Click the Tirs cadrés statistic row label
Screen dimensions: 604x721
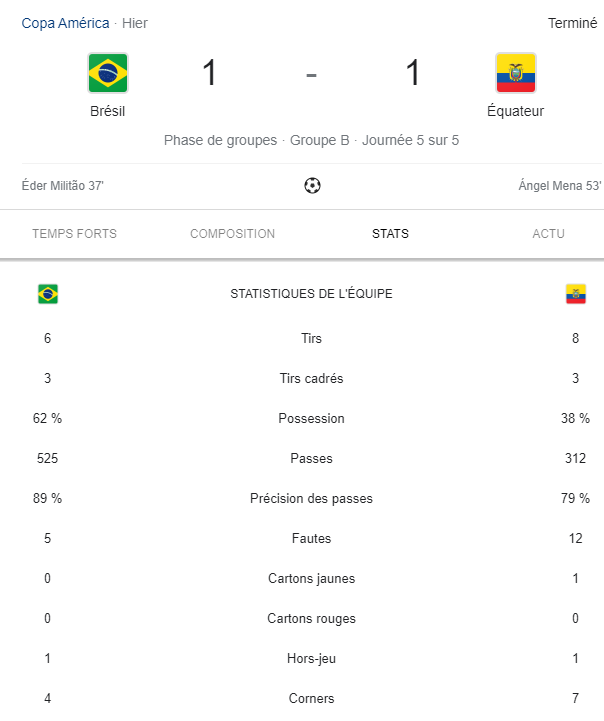point(311,378)
